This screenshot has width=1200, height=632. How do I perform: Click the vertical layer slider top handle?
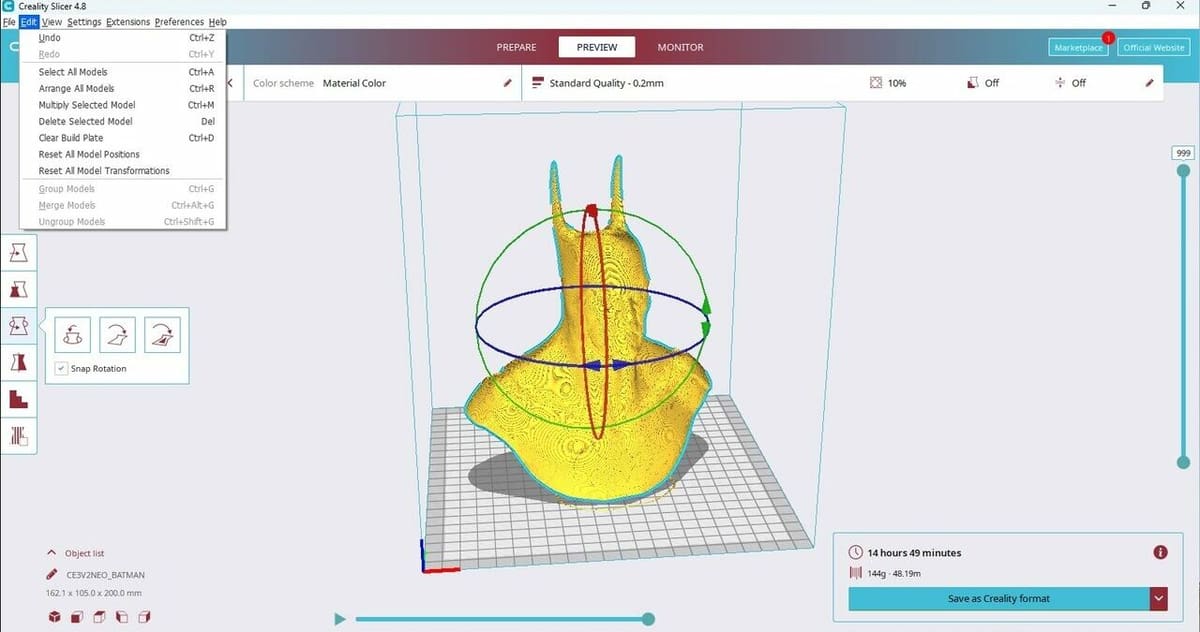[1183, 170]
